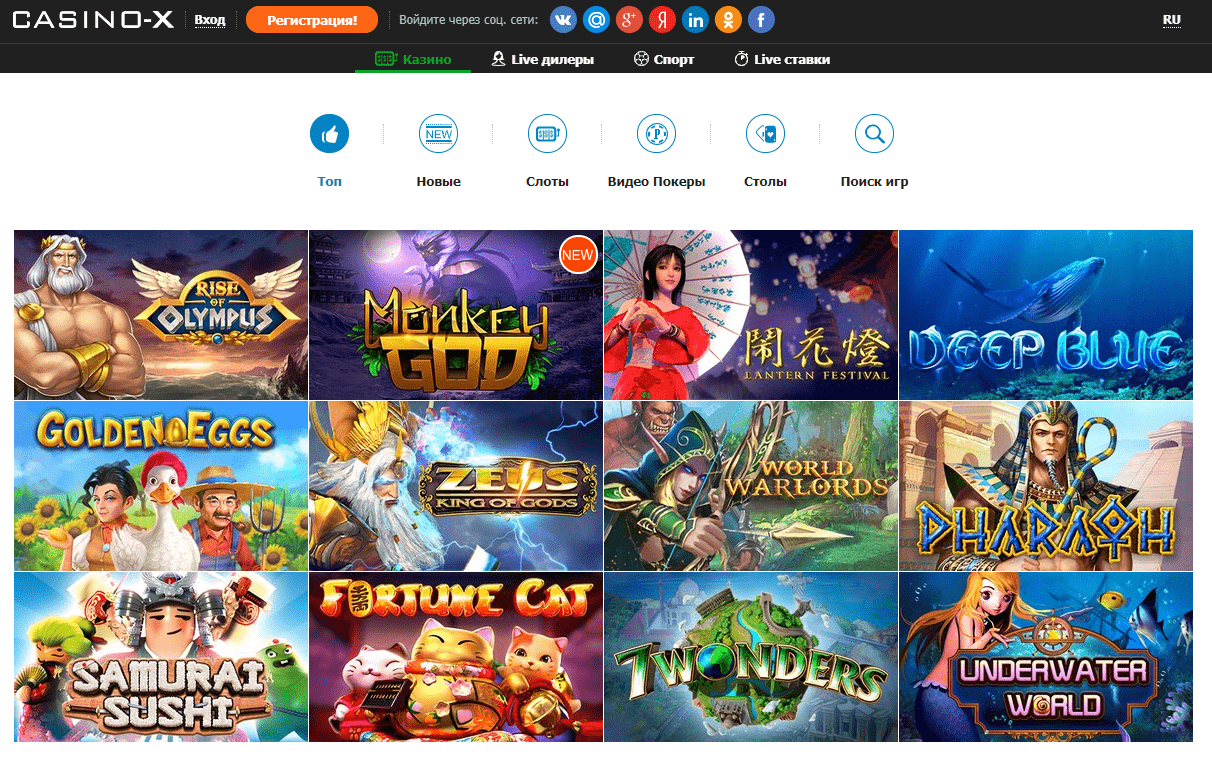The image size is (1212, 784).
Task: Open games via the Топ thumbs-up icon
Action: 329,133
